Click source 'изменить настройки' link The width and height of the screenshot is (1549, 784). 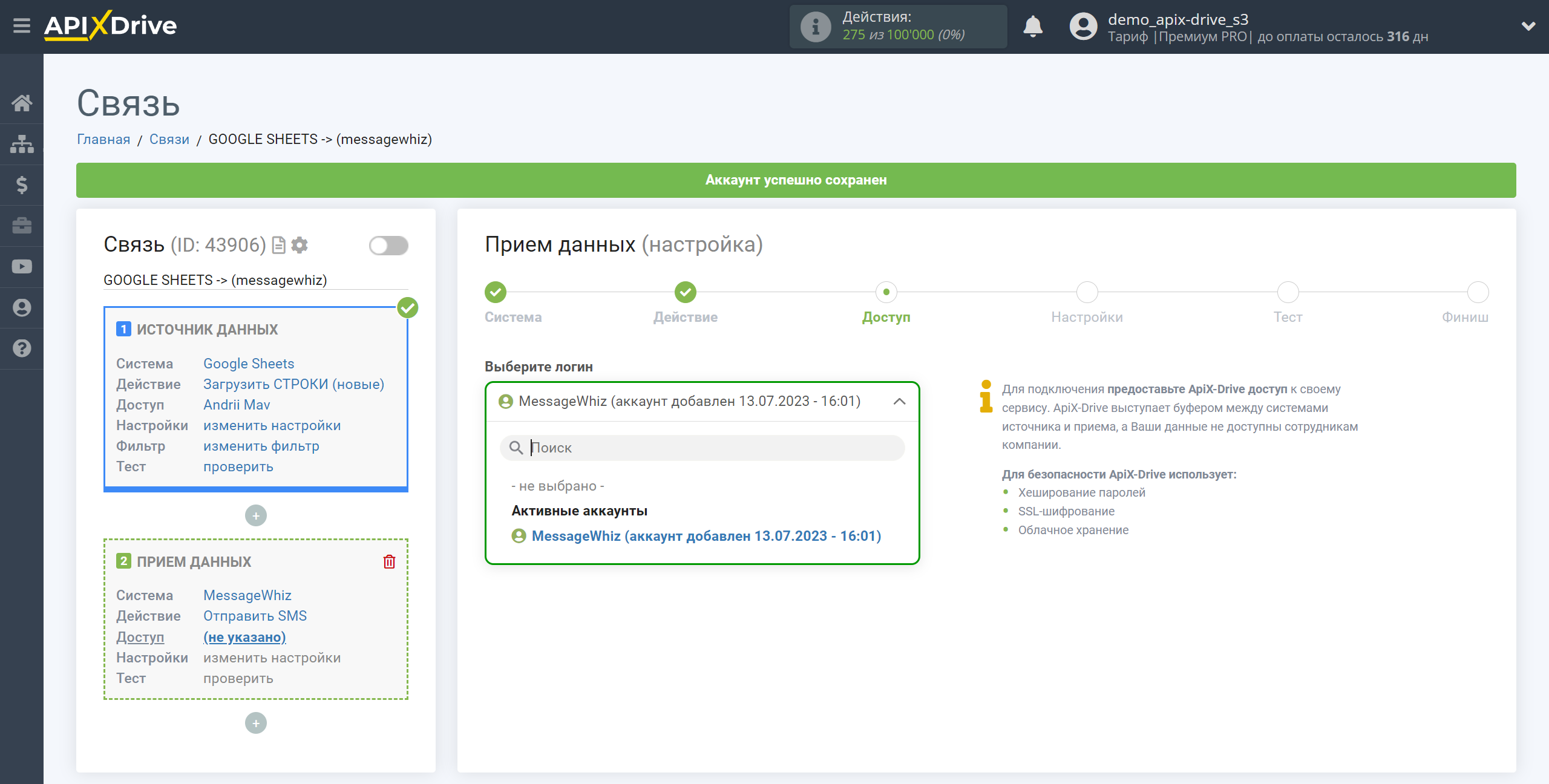272,425
